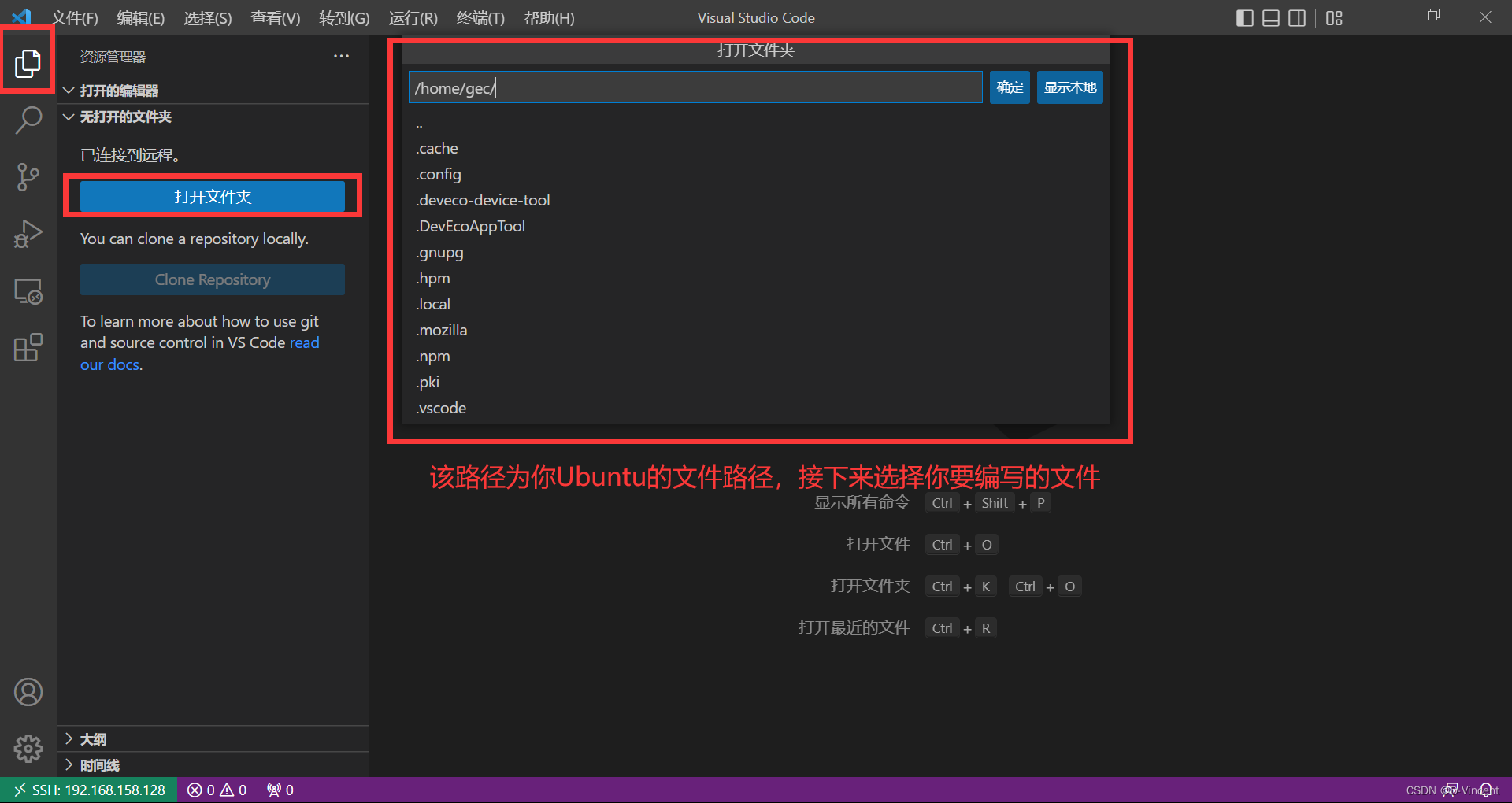Open the Remote Explorer view icon

click(x=28, y=291)
